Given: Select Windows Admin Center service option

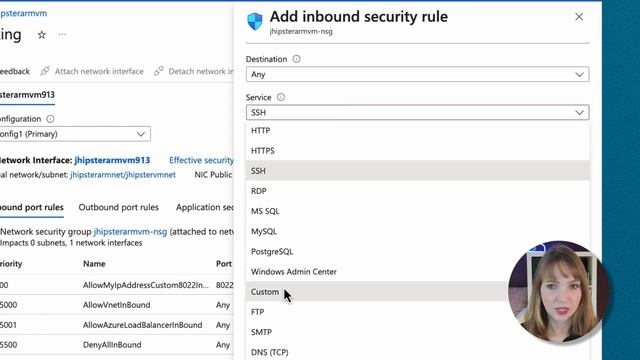Looking at the screenshot, I should 417,271.
